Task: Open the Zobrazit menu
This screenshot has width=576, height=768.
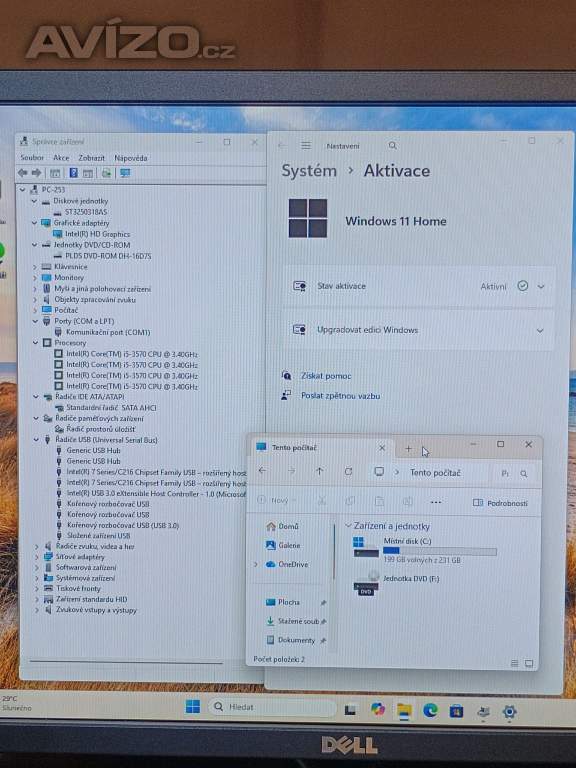Action: pos(92,158)
